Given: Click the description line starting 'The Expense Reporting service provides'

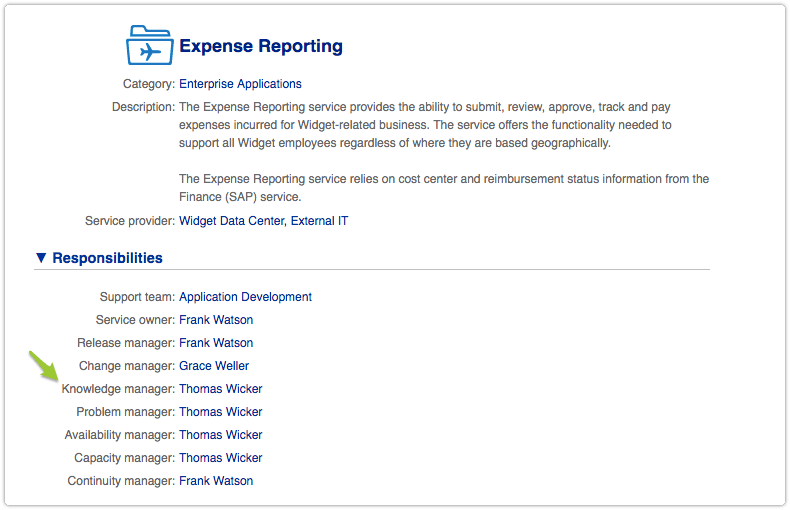Looking at the screenshot, I should click(x=425, y=107).
